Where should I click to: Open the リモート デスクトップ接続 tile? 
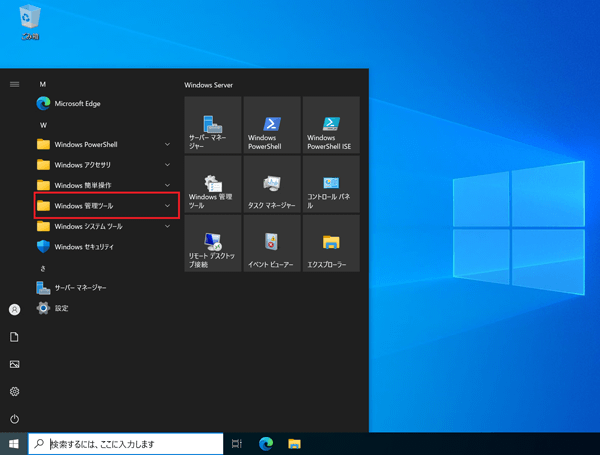(x=212, y=243)
